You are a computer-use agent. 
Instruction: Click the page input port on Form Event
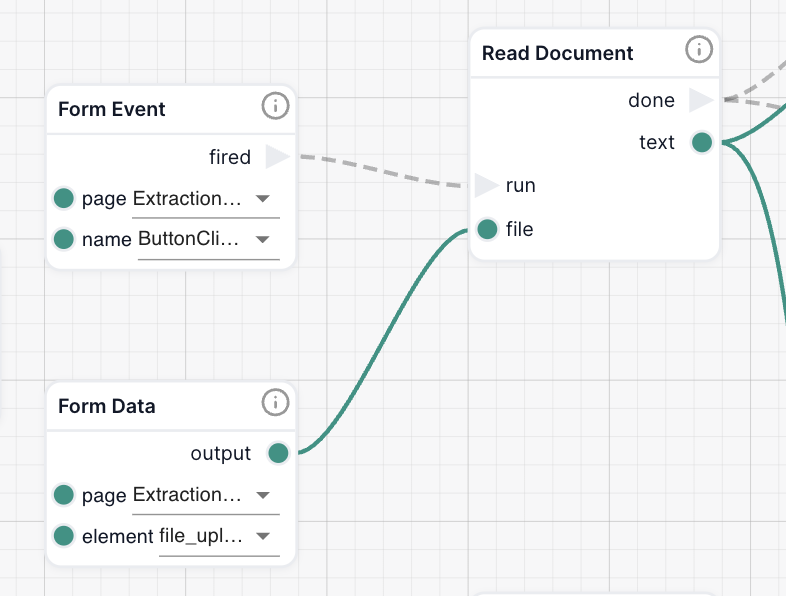click(64, 198)
